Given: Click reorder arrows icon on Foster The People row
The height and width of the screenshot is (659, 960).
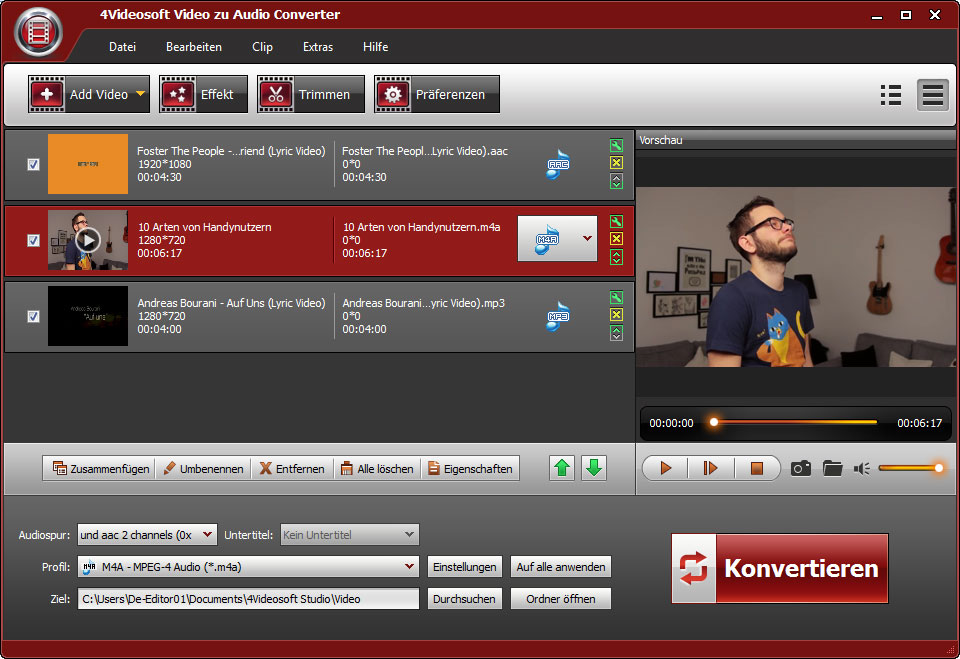Looking at the screenshot, I should (617, 181).
